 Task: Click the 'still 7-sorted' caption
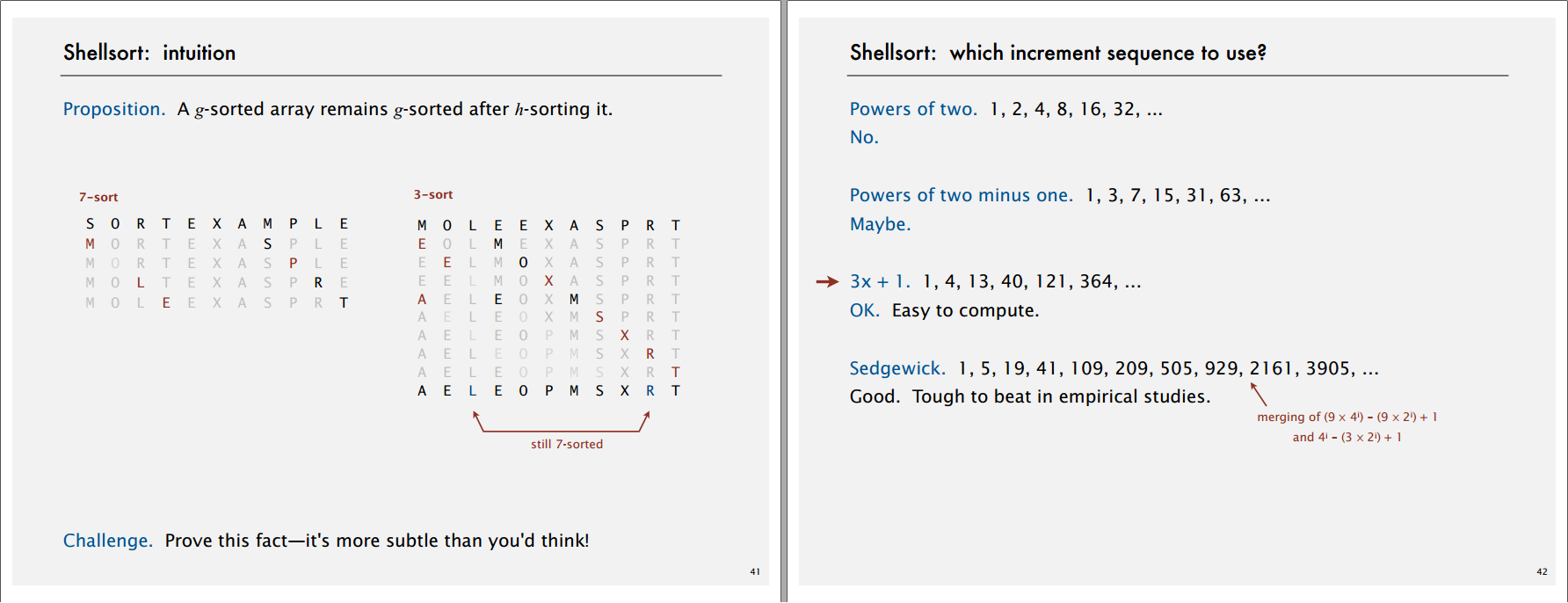click(x=567, y=444)
